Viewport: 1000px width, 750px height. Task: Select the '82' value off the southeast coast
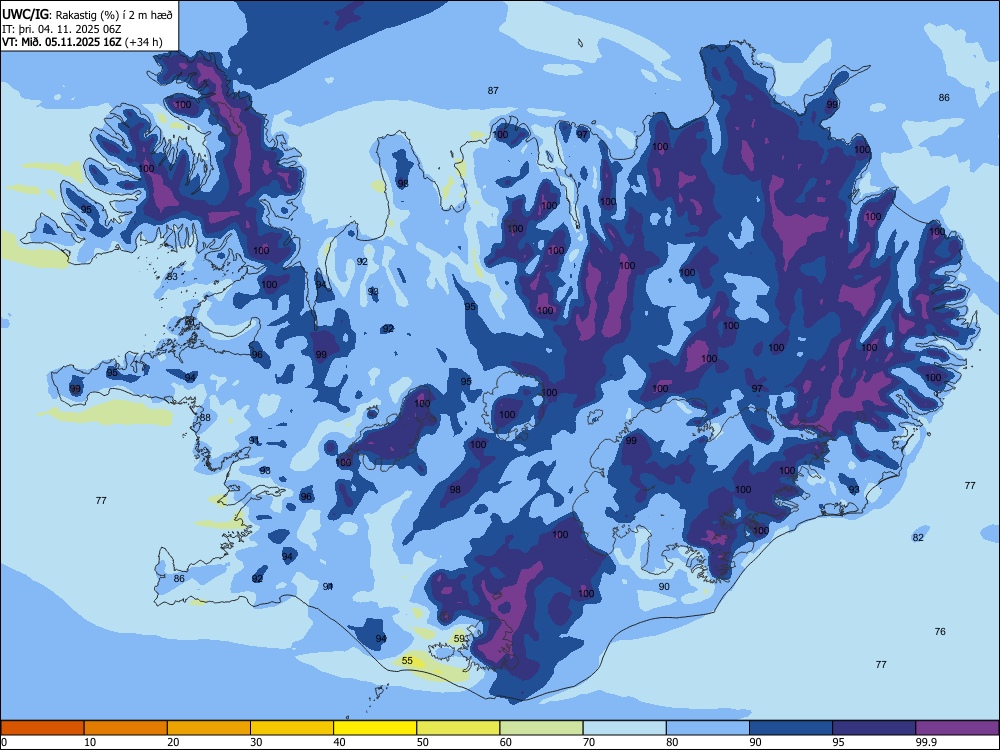pos(918,538)
